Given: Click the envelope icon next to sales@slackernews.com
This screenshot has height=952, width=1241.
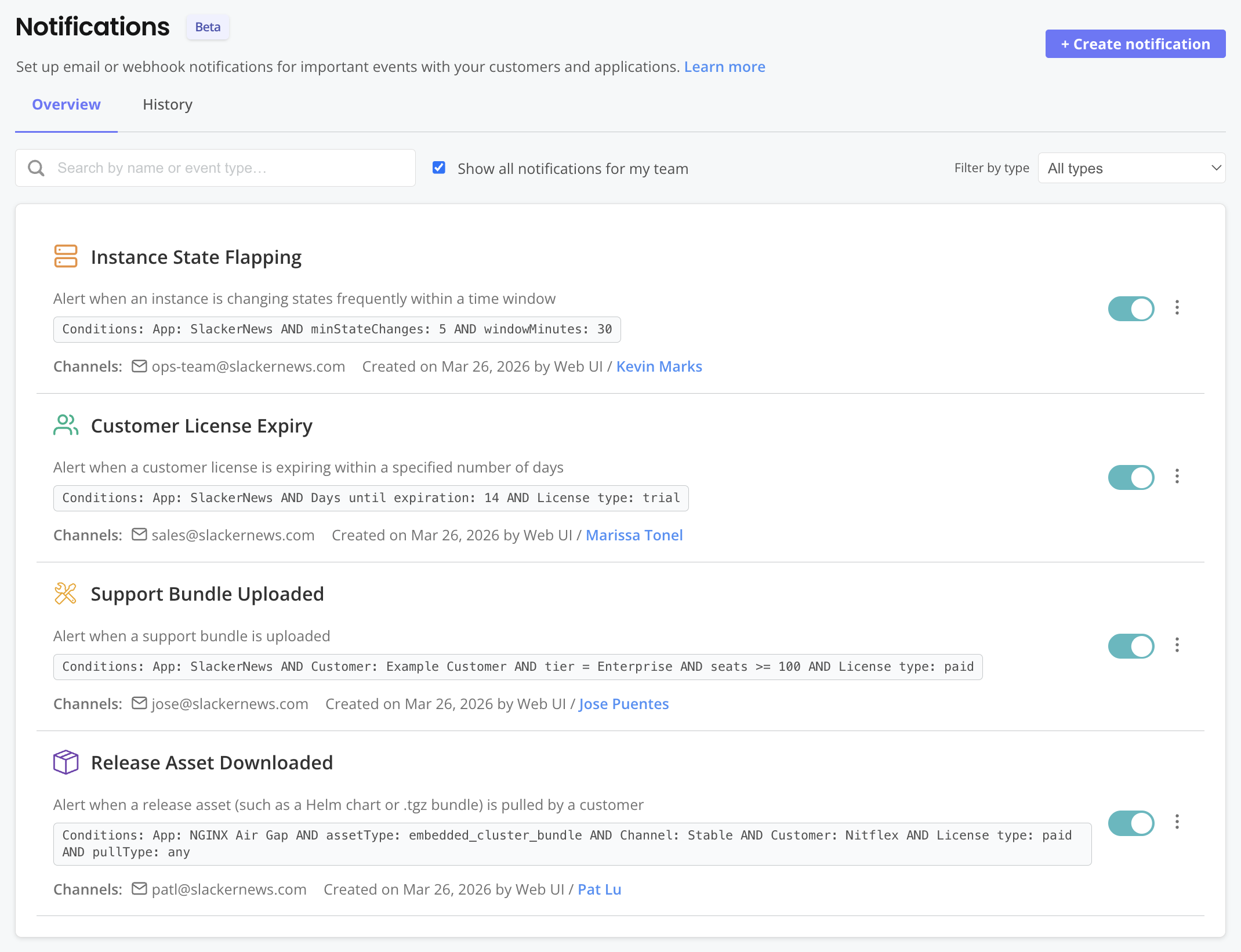Looking at the screenshot, I should (139, 535).
